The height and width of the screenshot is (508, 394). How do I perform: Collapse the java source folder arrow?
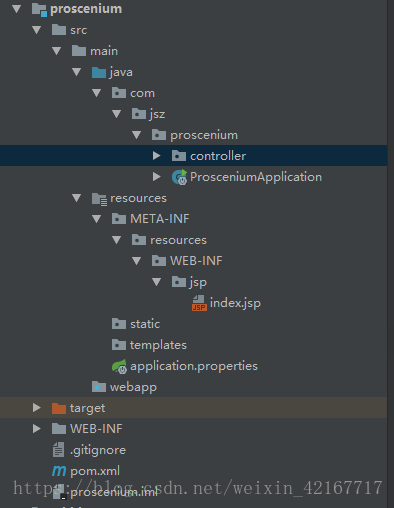pos(77,72)
